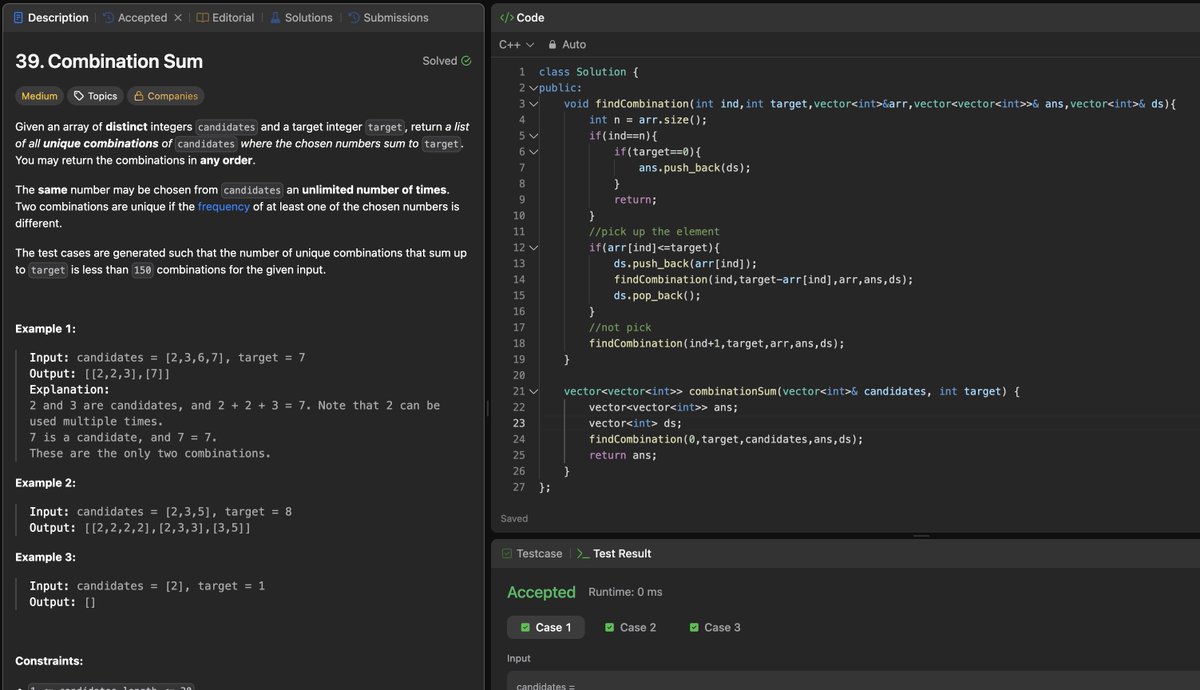
Task: Collapse the public: block fold arrow
Action: coord(534,88)
